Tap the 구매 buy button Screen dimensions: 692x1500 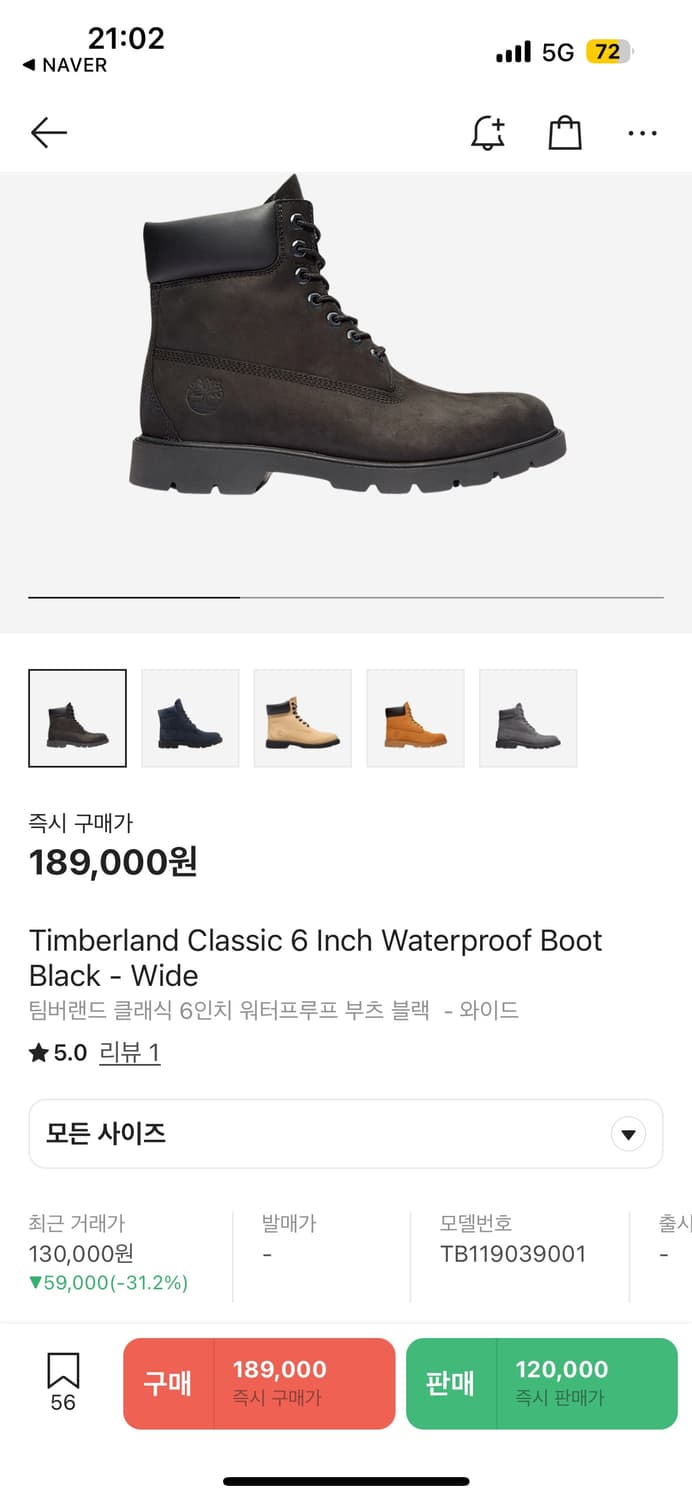[258, 1383]
